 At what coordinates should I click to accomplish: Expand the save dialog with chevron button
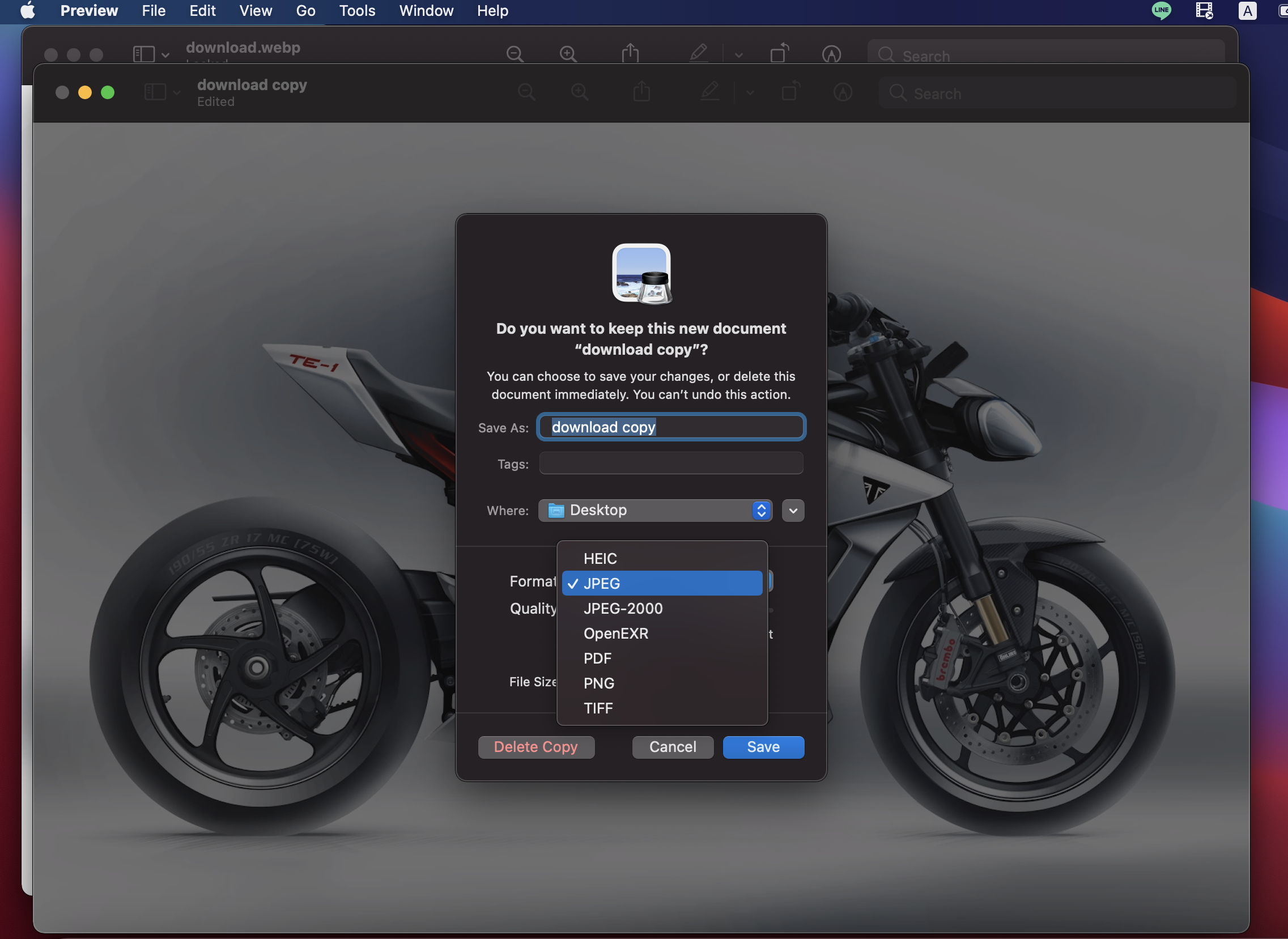click(793, 511)
